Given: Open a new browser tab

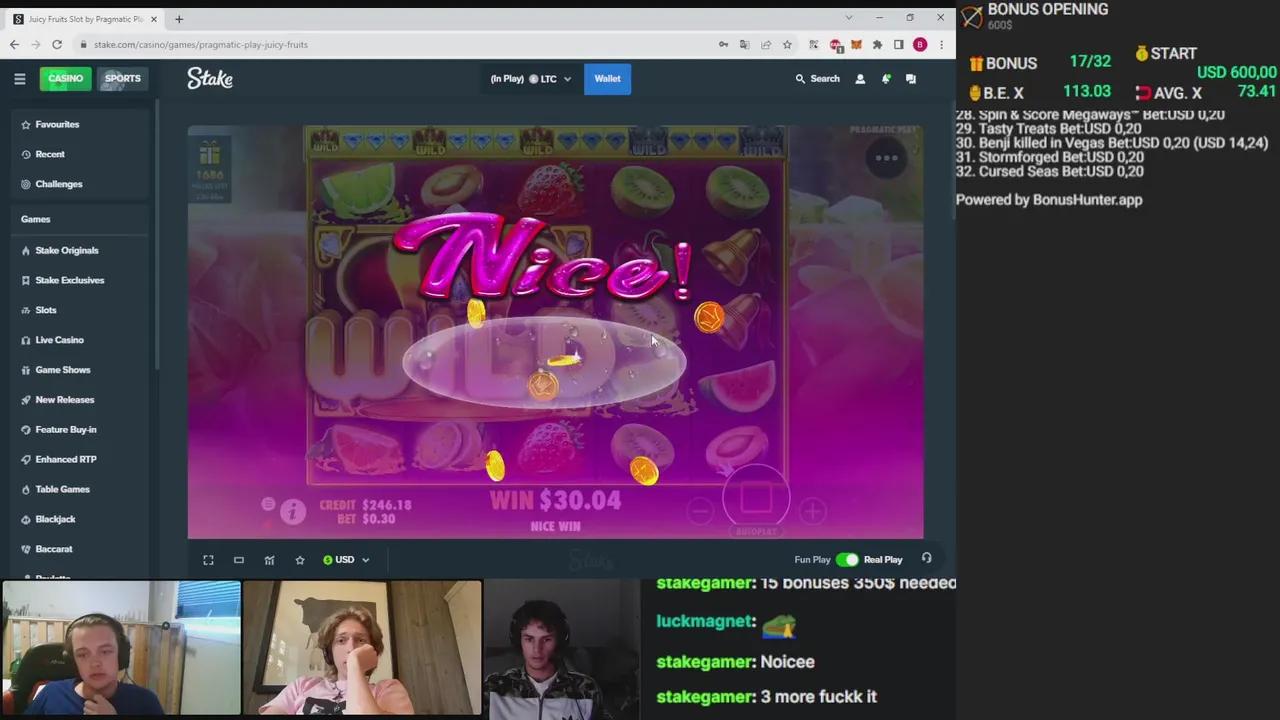Looking at the screenshot, I should pyautogui.click(x=179, y=19).
